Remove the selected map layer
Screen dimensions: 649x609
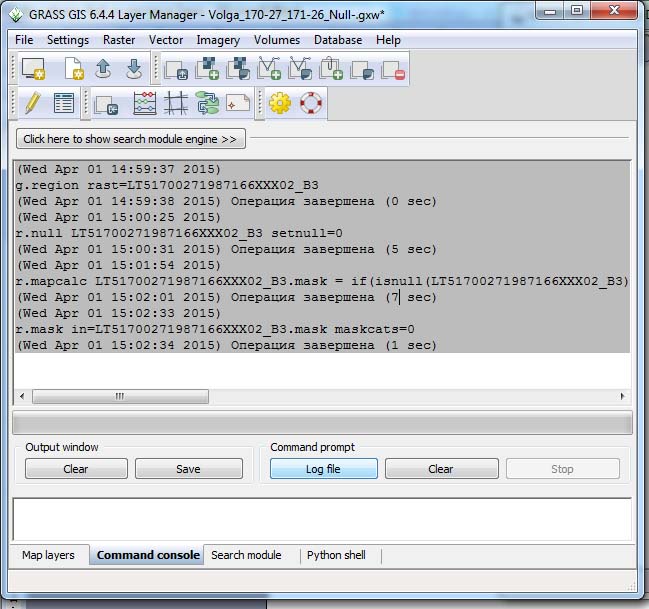(x=393, y=70)
